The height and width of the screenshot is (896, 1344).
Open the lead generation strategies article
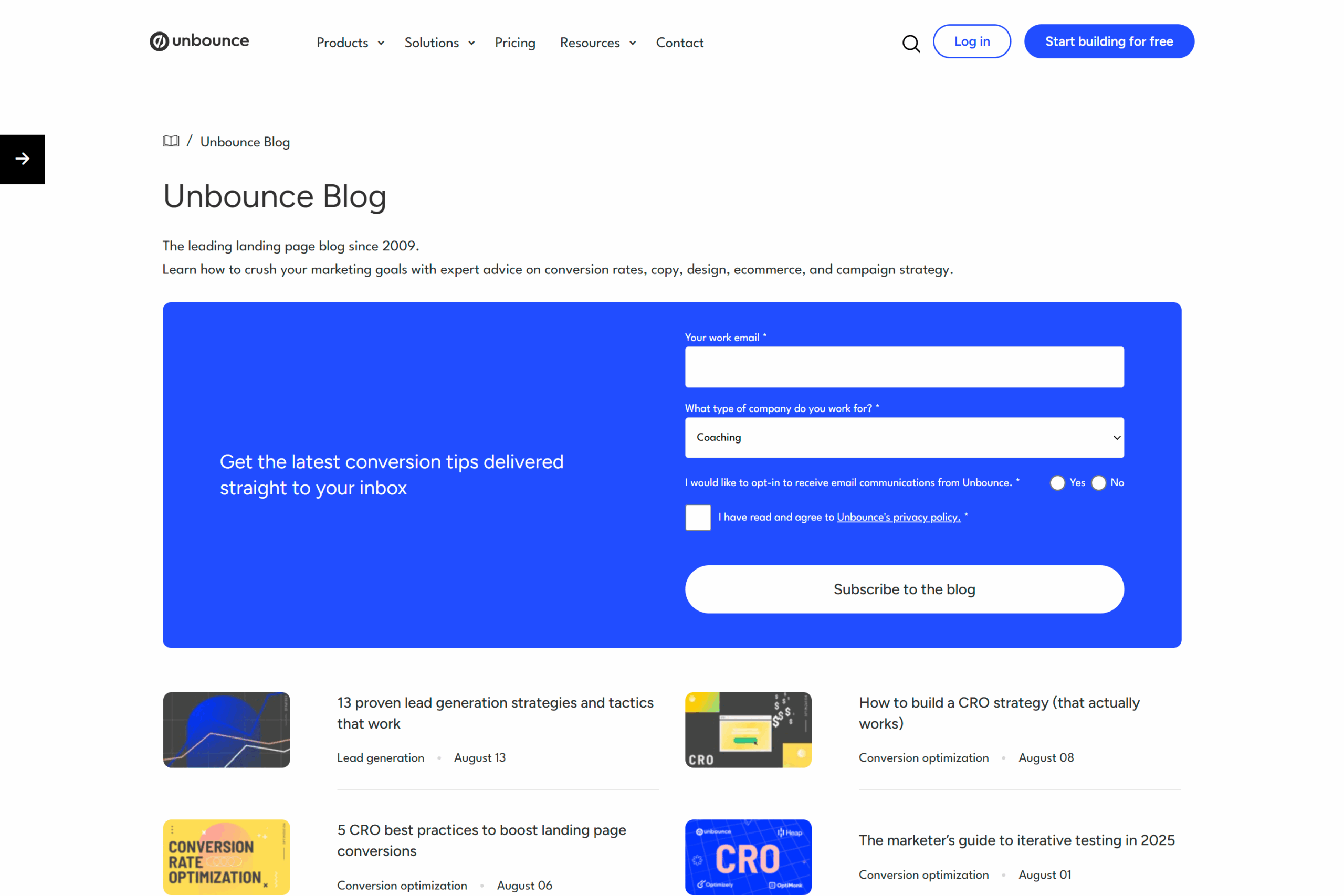(495, 713)
